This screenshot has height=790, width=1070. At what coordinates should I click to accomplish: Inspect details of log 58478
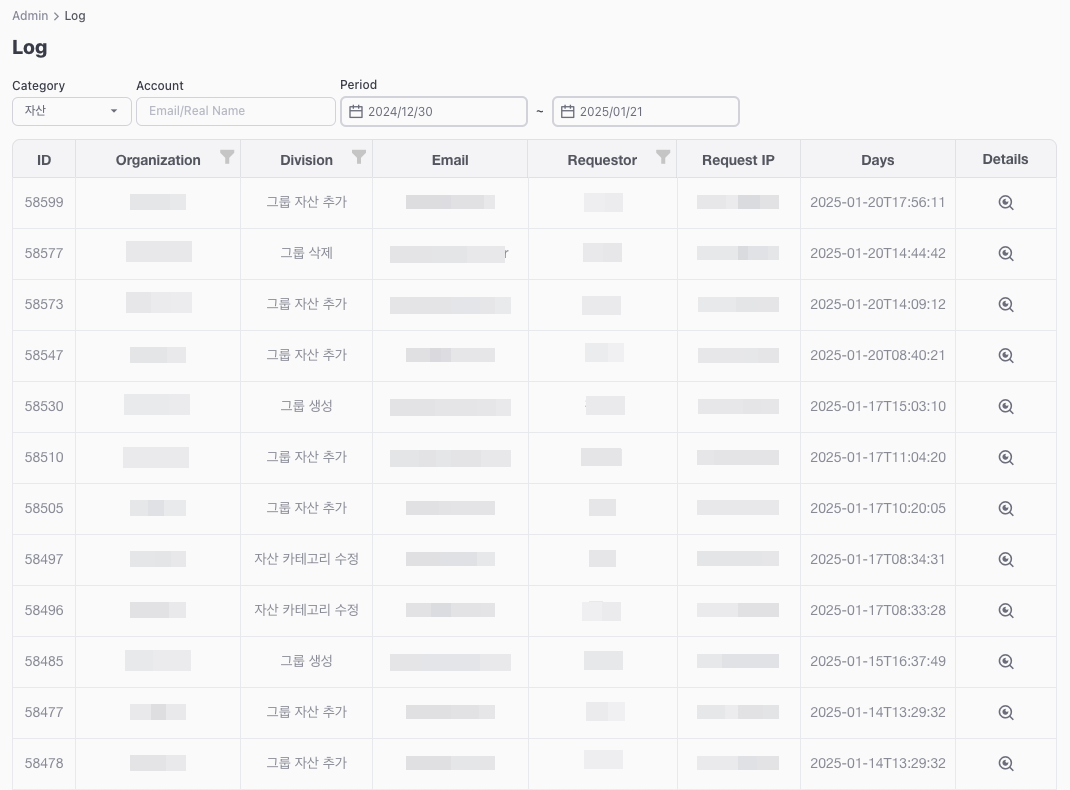[1006, 764]
